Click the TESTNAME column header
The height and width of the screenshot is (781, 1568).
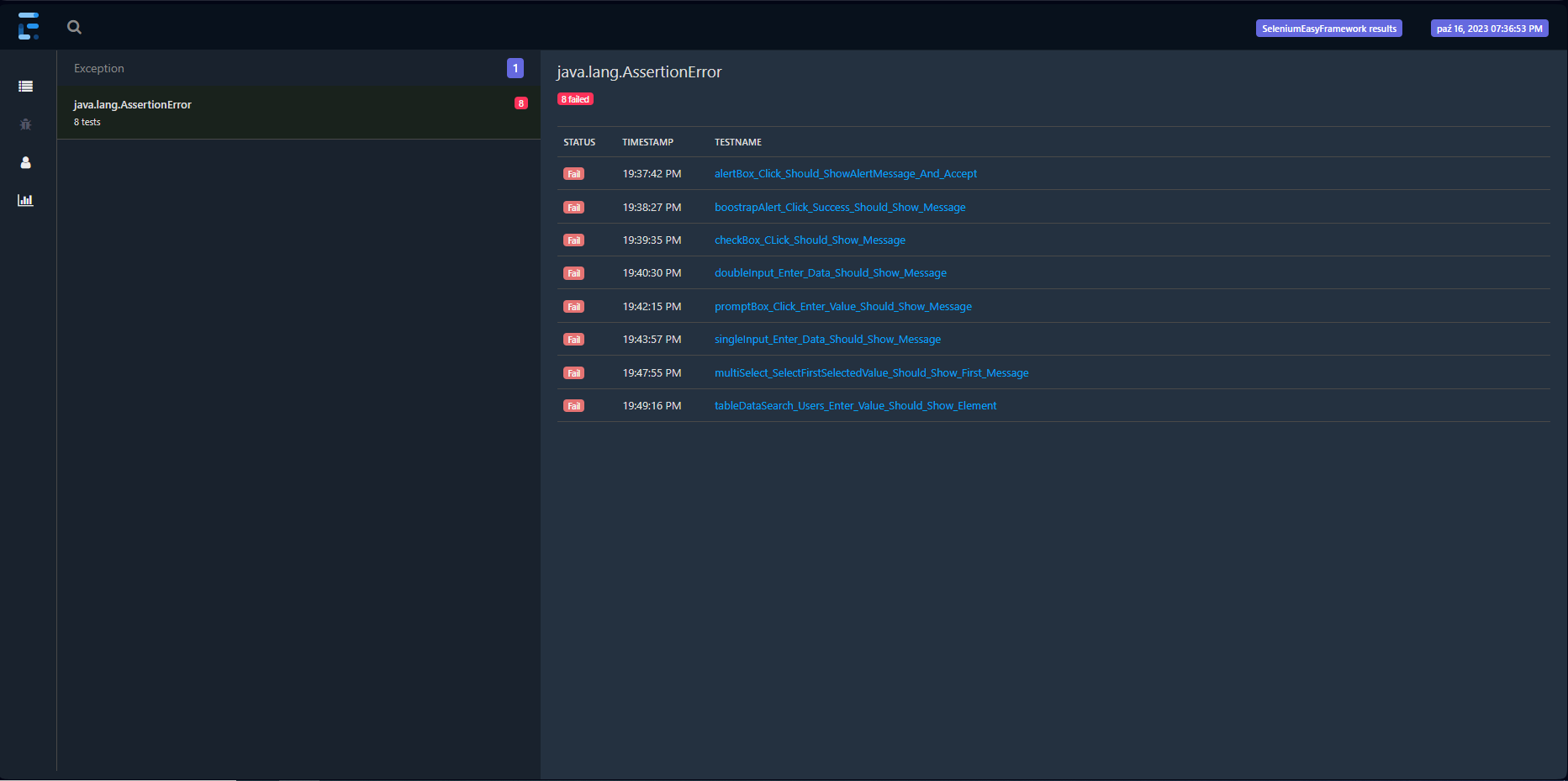tap(738, 142)
